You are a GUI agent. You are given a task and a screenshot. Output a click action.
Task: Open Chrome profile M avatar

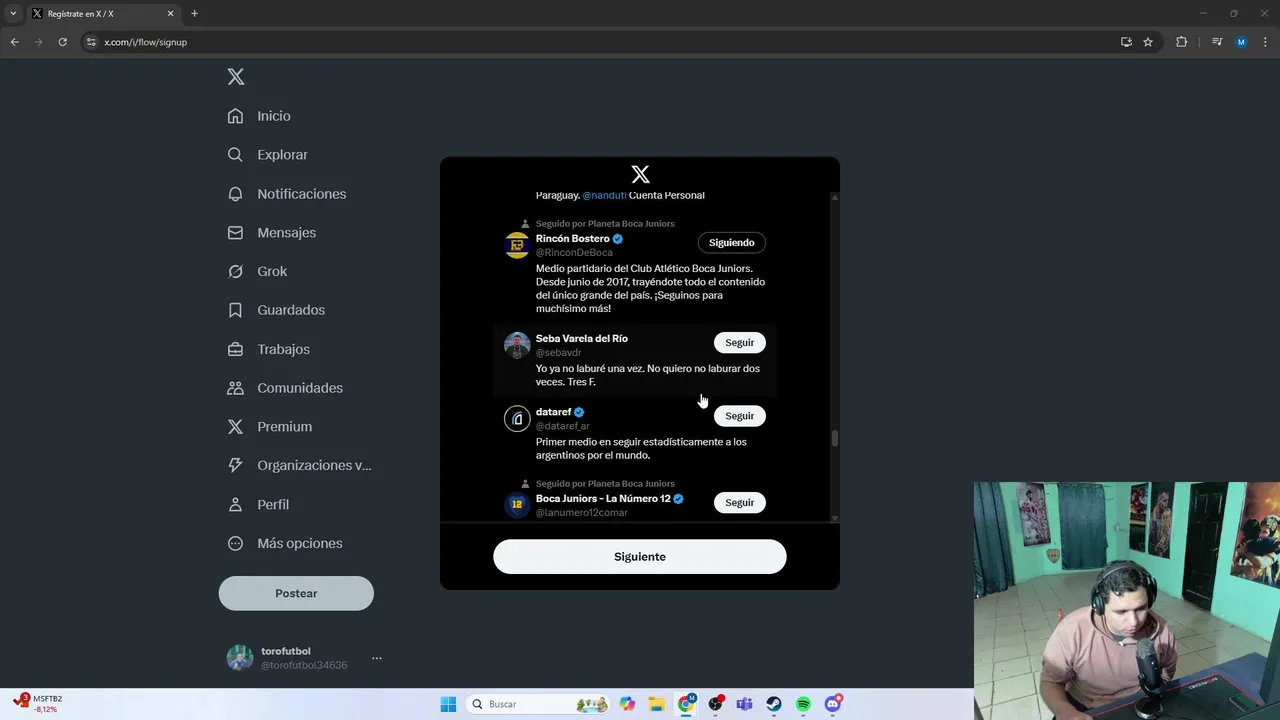(x=1241, y=42)
